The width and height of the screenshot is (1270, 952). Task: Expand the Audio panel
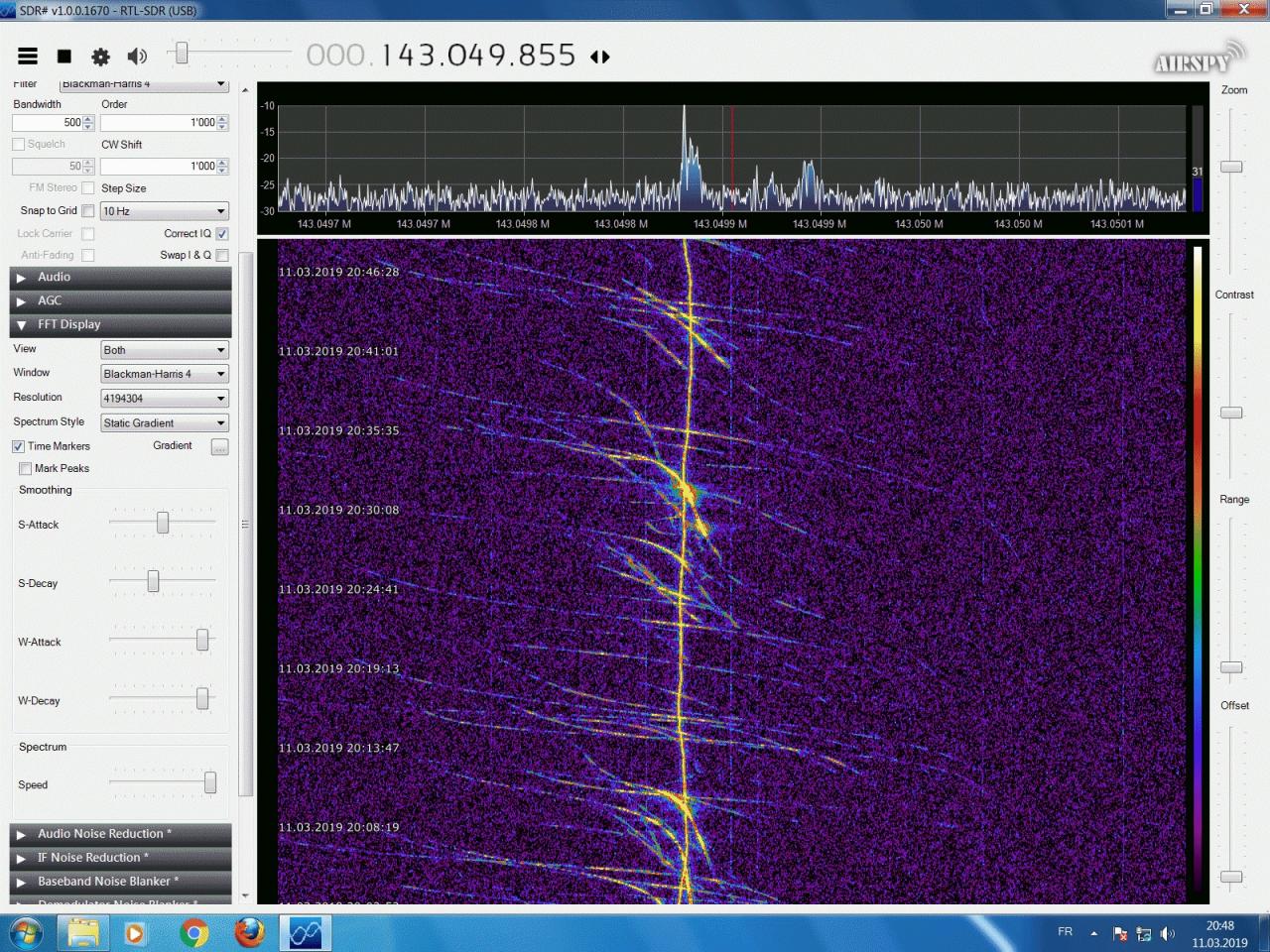coord(121,278)
